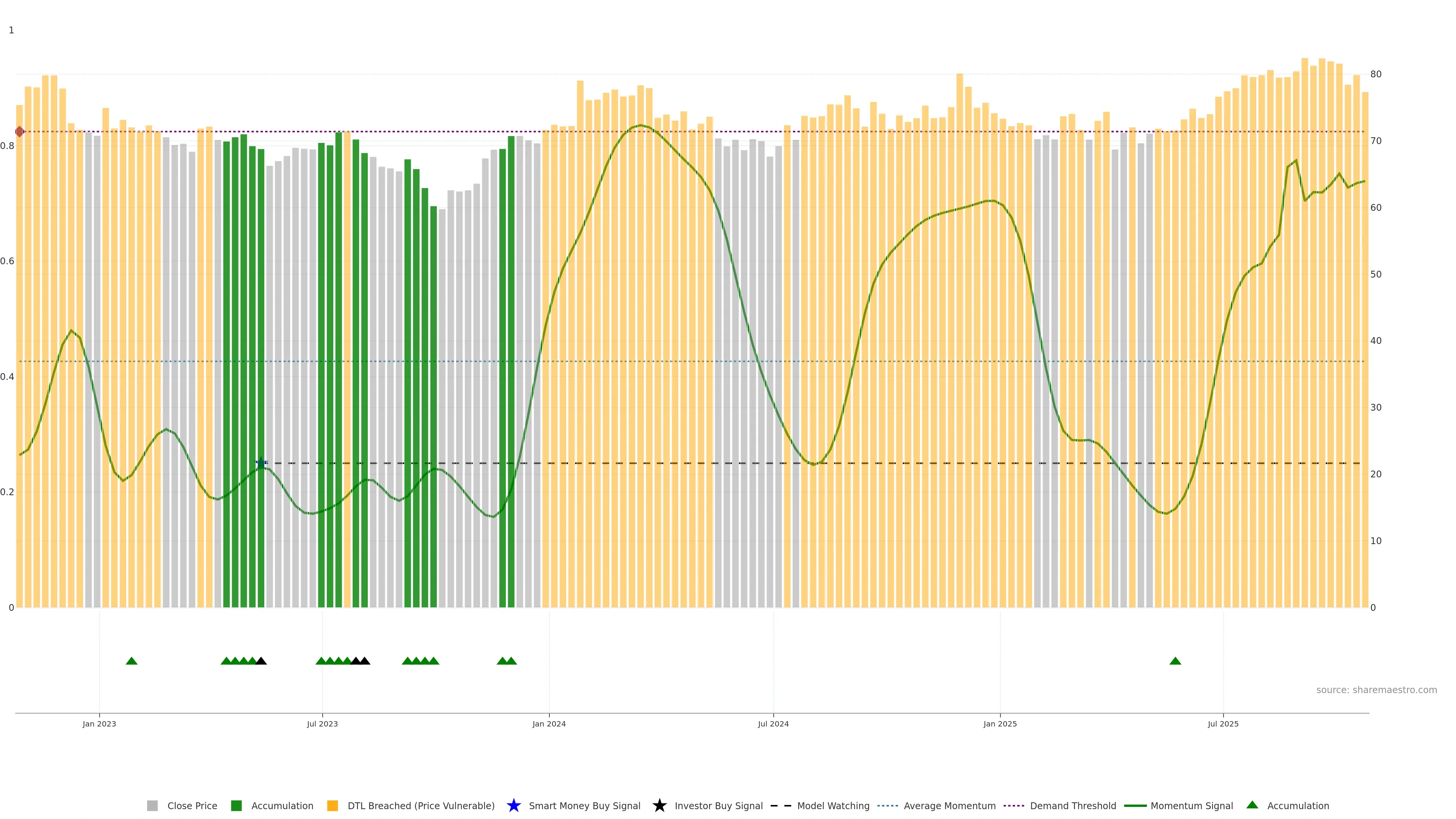Click the Jul 2024 x-axis tick label
The image size is (1456, 819).
[773, 723]
